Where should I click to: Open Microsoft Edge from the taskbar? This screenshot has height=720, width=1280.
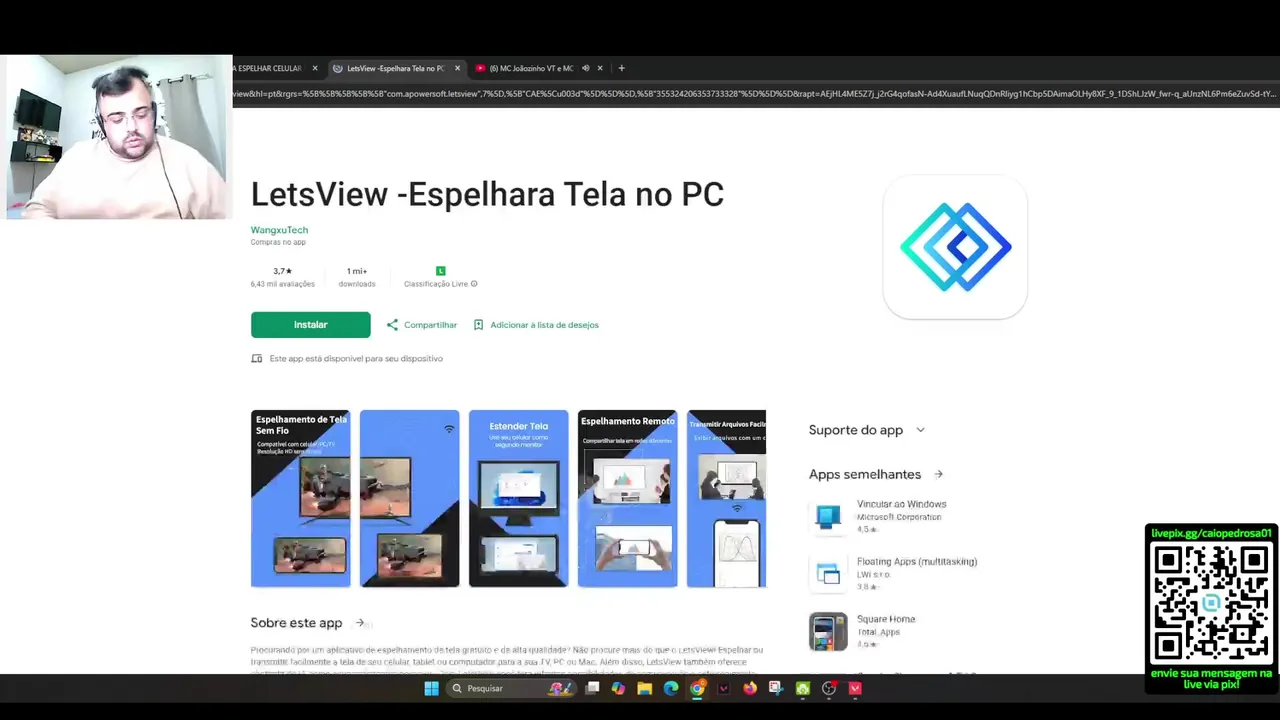pos(671,688)
